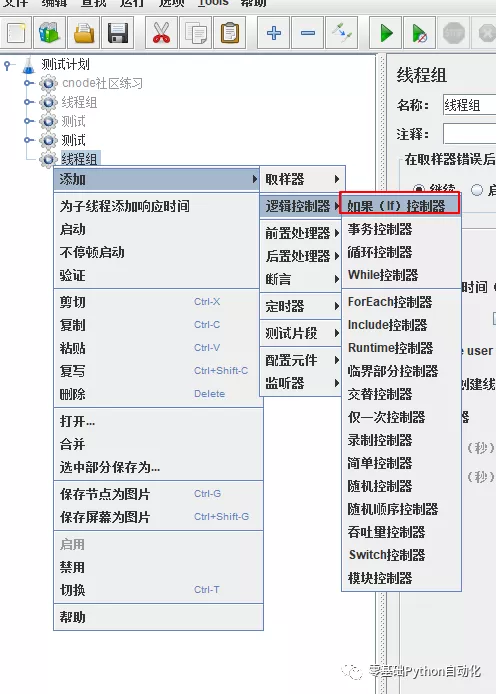
Task: Expand the enabled black 测试 tree node
Action: pos(28,140)
